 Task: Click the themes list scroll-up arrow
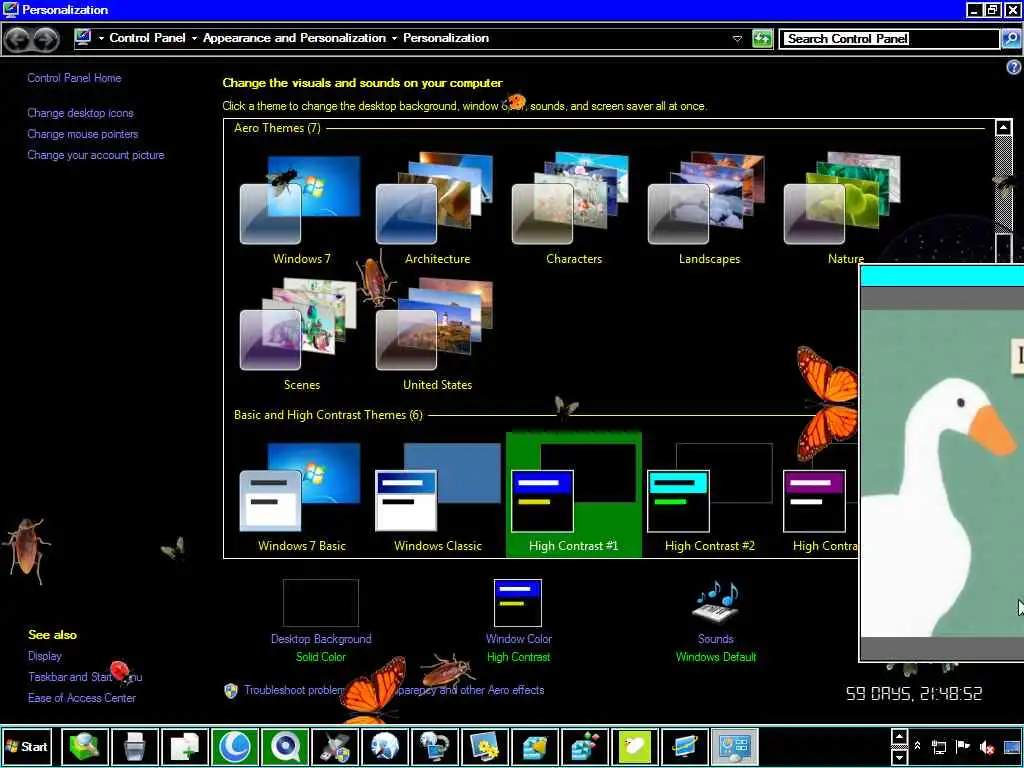pyautogui.click(x=1003, y=127)
